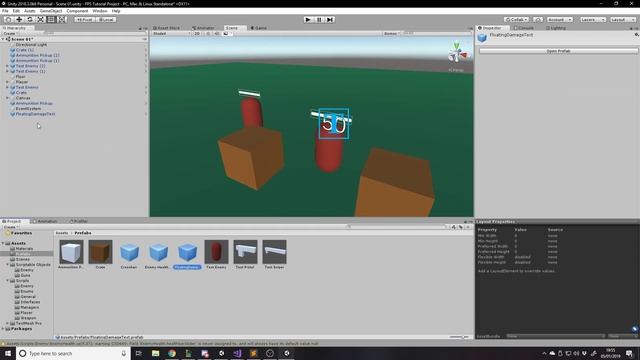
Task: Toggle scene lighting button
Action: (208, 33)
